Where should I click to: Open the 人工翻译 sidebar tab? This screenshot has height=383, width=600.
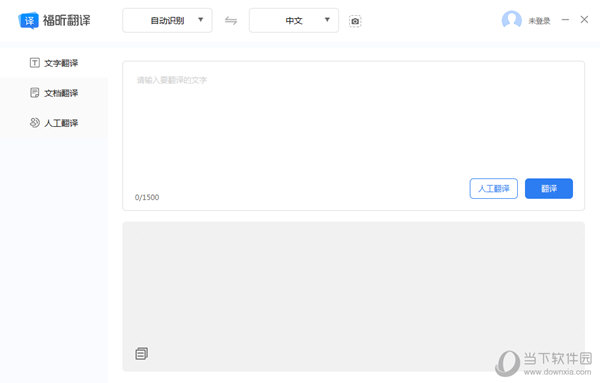pyautogui.click(x=54, y=122)
